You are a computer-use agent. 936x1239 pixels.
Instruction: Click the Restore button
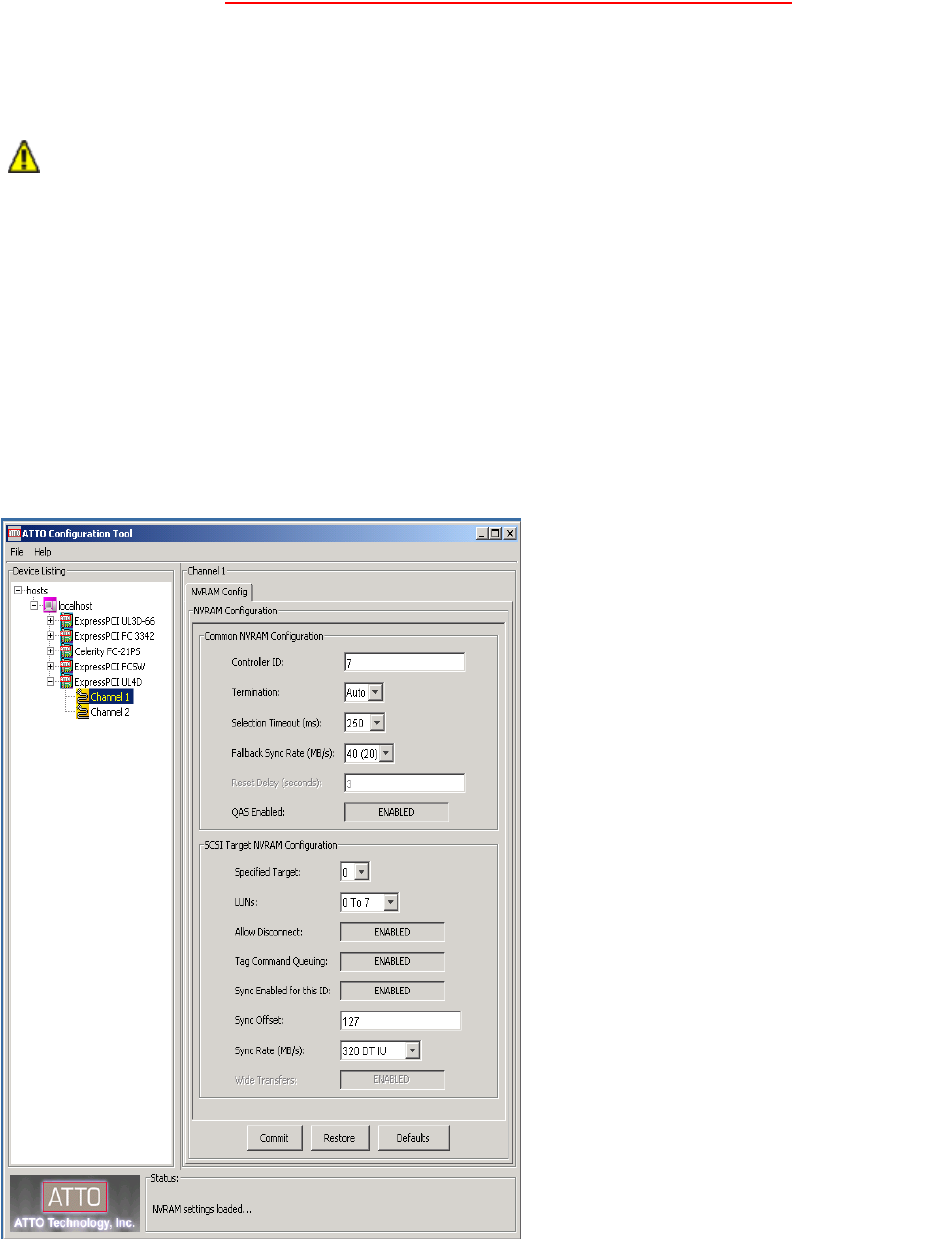(340, 1138)
